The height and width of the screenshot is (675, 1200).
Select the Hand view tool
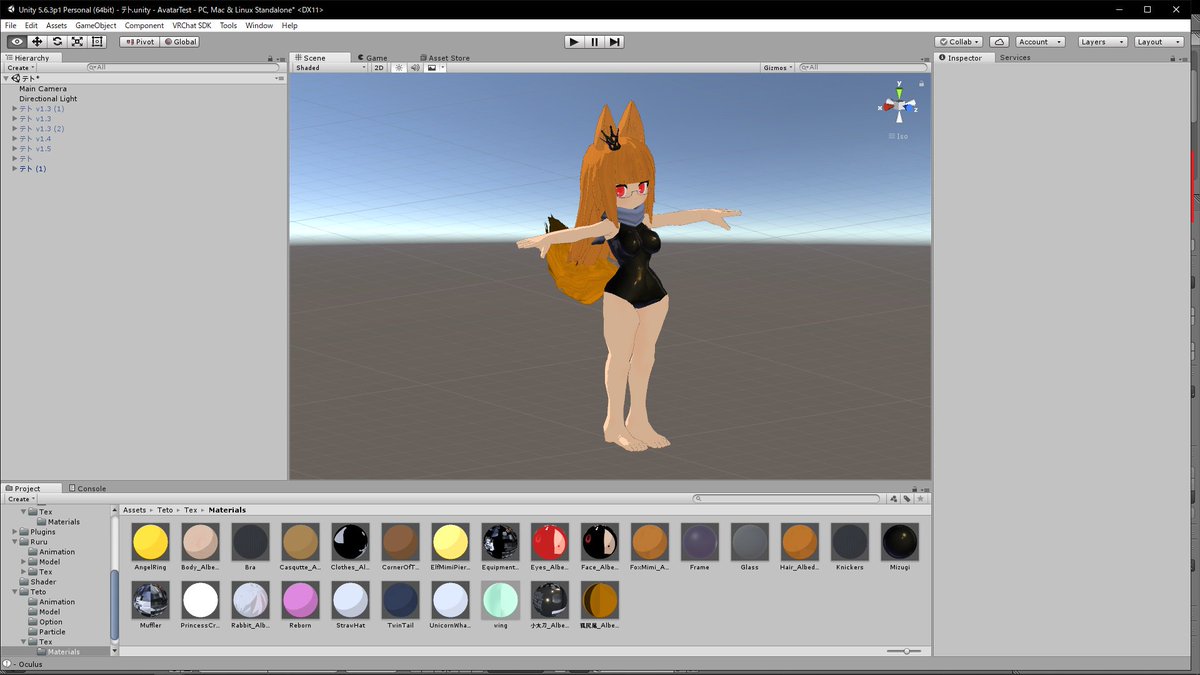17,42
